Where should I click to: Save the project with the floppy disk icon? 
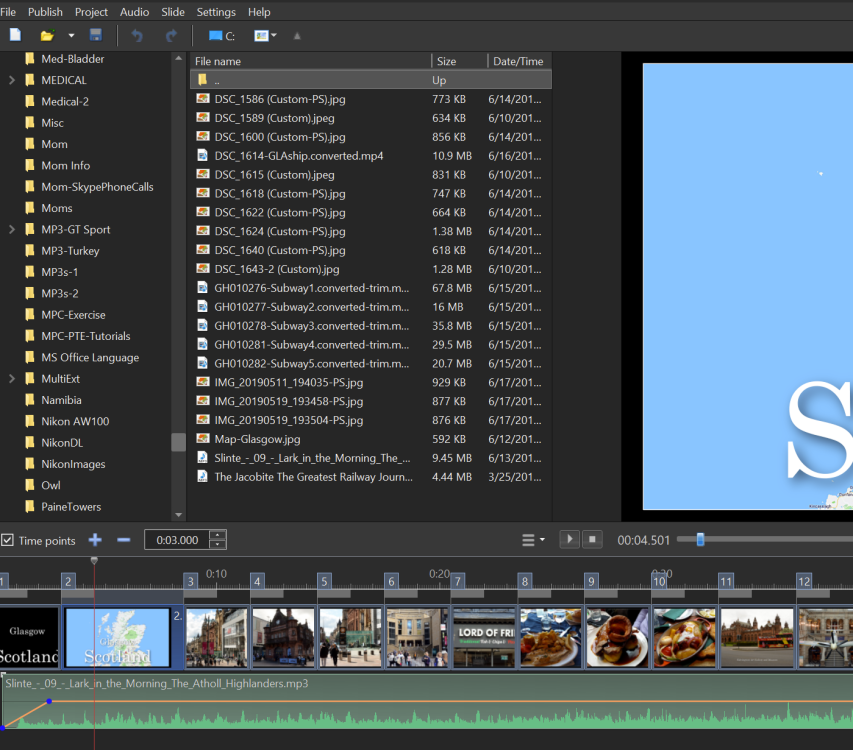click(x=96, y=35)
